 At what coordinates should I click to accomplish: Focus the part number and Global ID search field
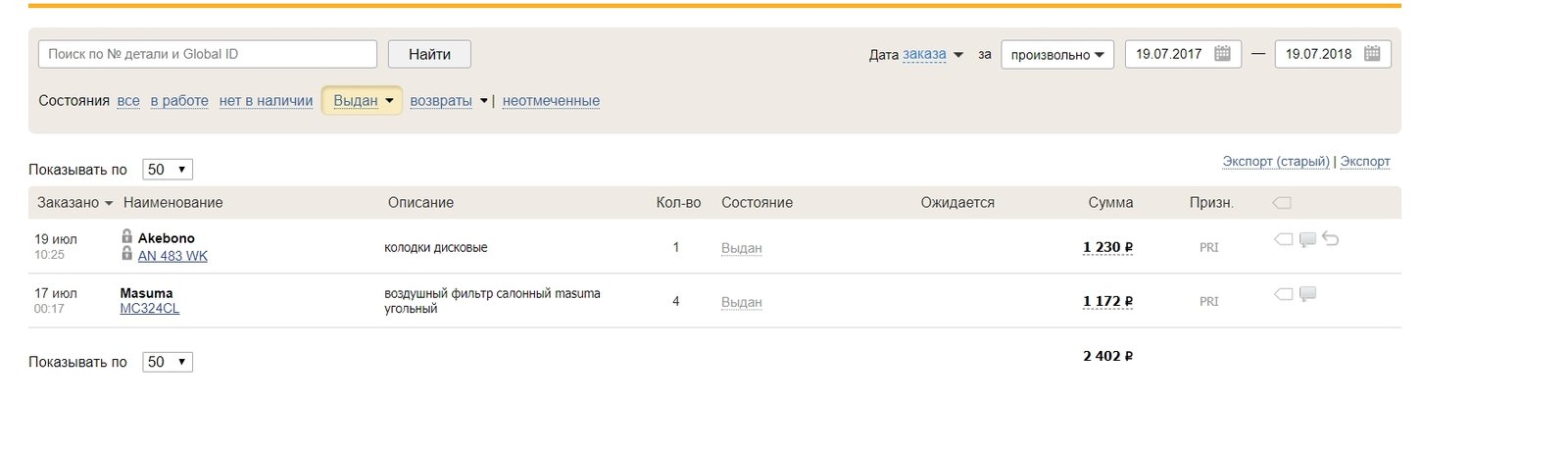pyautogui.click(x=208, y=54)
